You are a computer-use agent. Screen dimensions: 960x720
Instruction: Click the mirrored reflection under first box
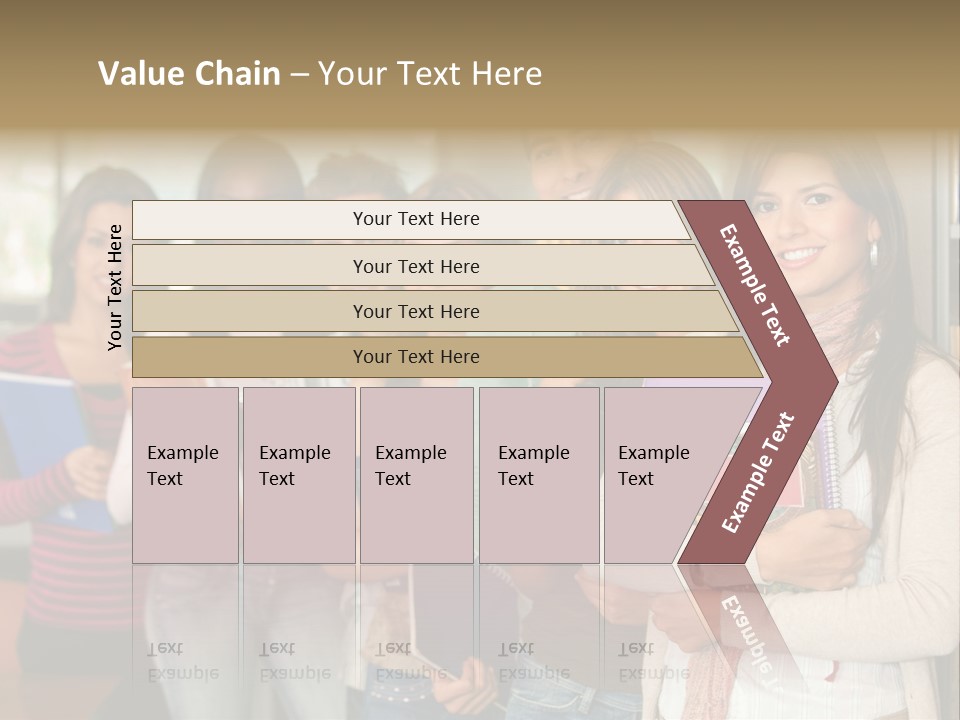pos(183,661)
